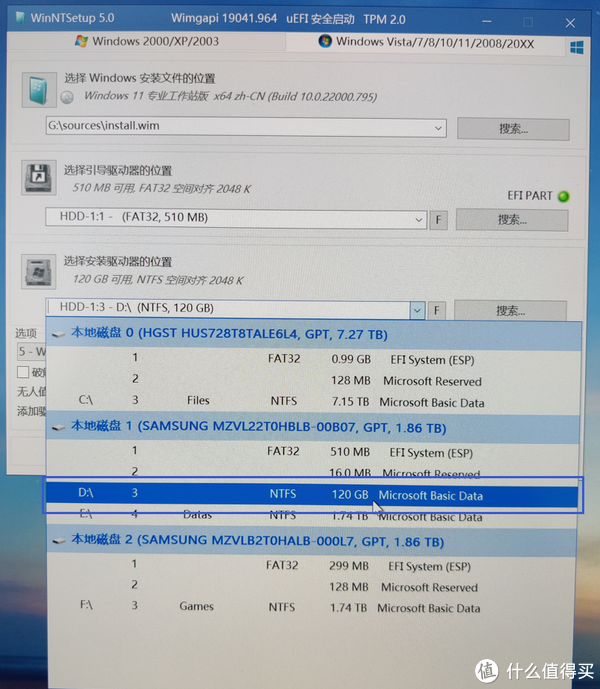The height and width of the screenshot is (689, 600).
Task: Click the F button next to install drive
Action: point(436,311)
